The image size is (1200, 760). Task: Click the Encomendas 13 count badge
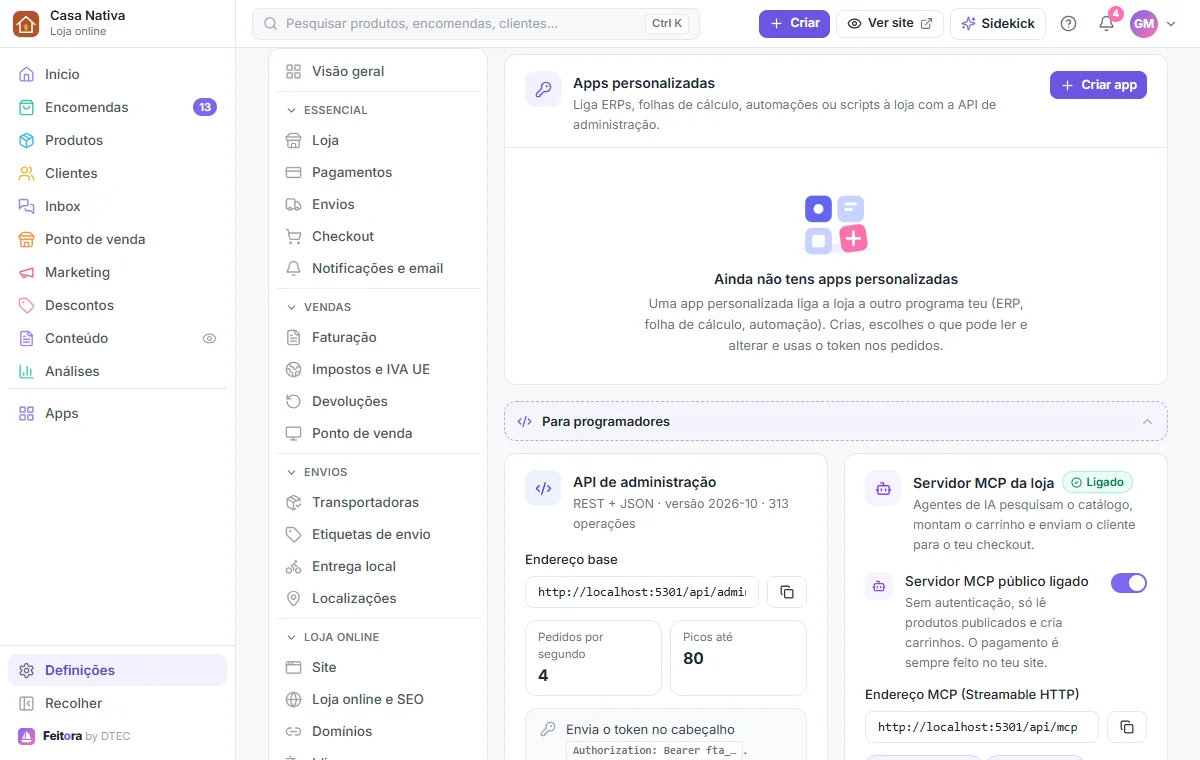pyautogui.click(x=205, y=107)
